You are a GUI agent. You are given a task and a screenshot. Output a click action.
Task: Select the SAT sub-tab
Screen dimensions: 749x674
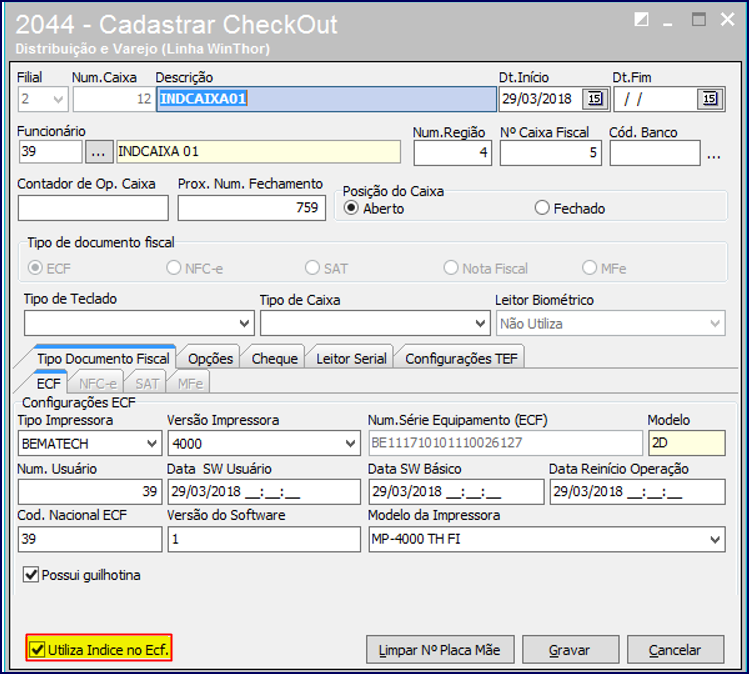[147, 384]
